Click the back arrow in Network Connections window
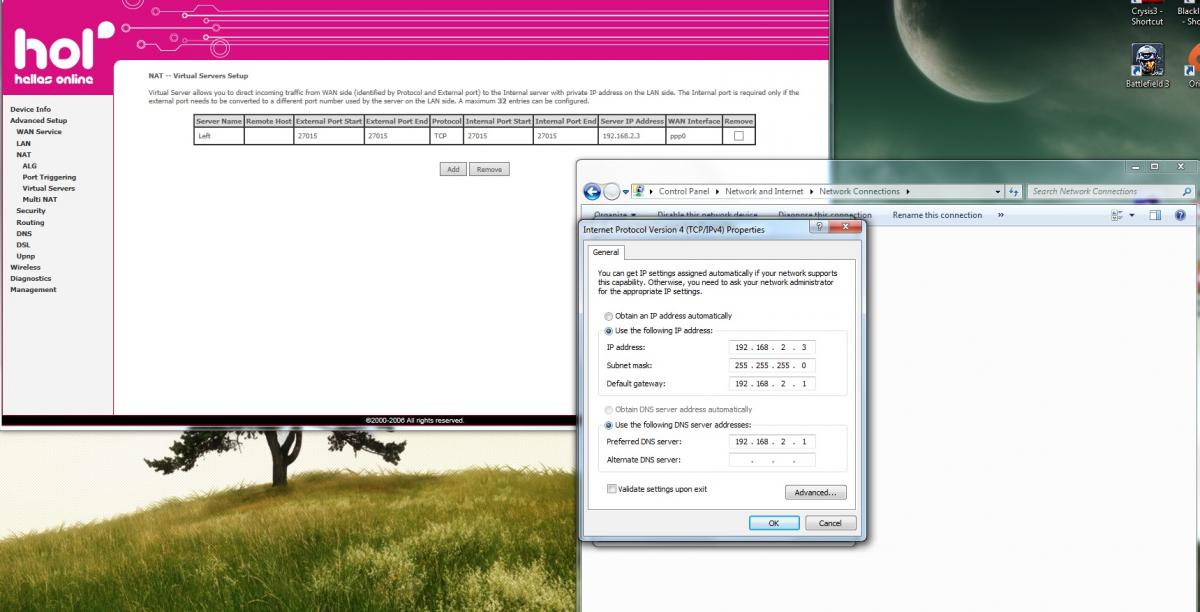The width and height of the screenshot is (1200, 612). point(592,192)
